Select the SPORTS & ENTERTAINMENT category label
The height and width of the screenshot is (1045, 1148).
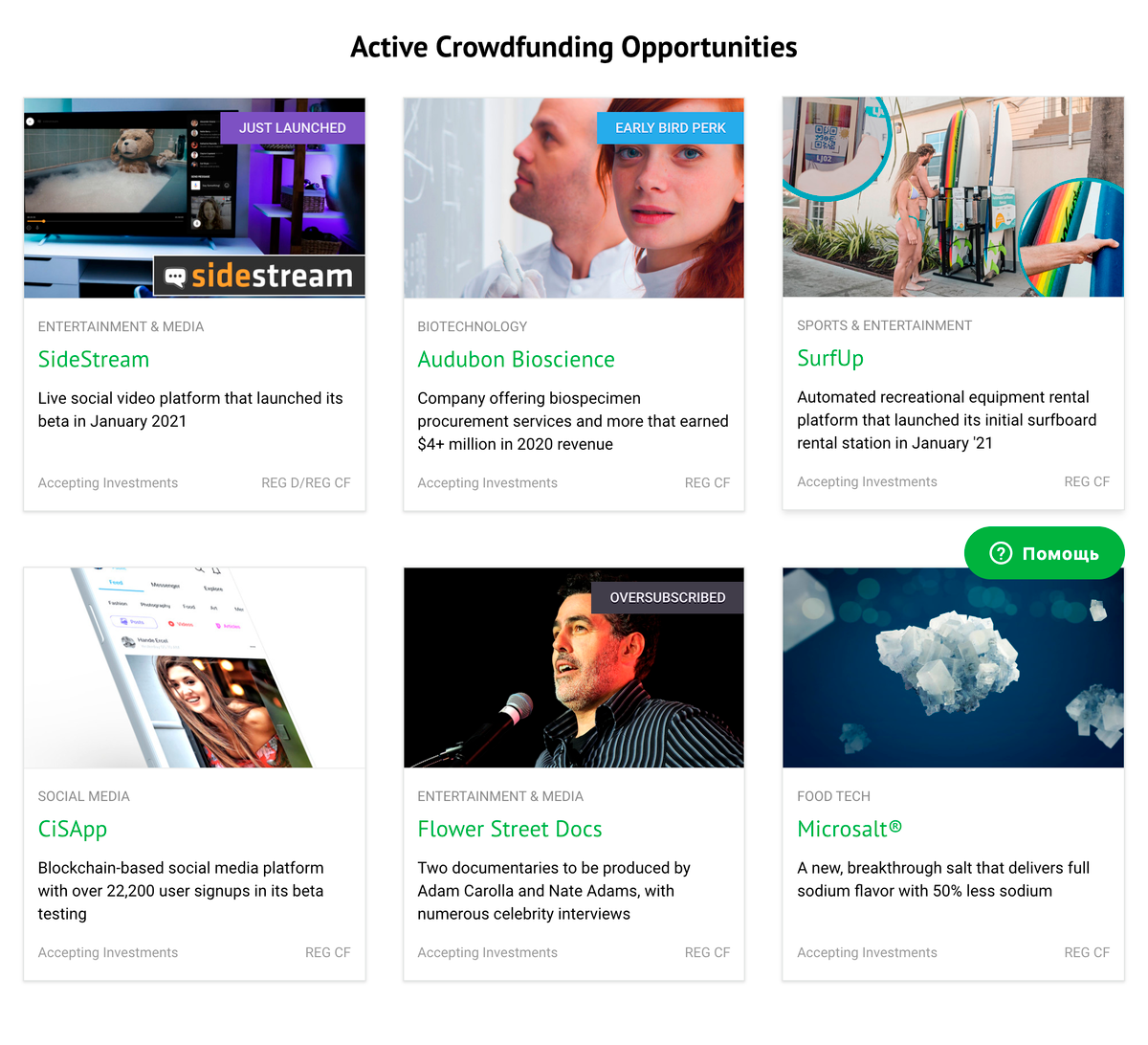[x=884, y=325]
